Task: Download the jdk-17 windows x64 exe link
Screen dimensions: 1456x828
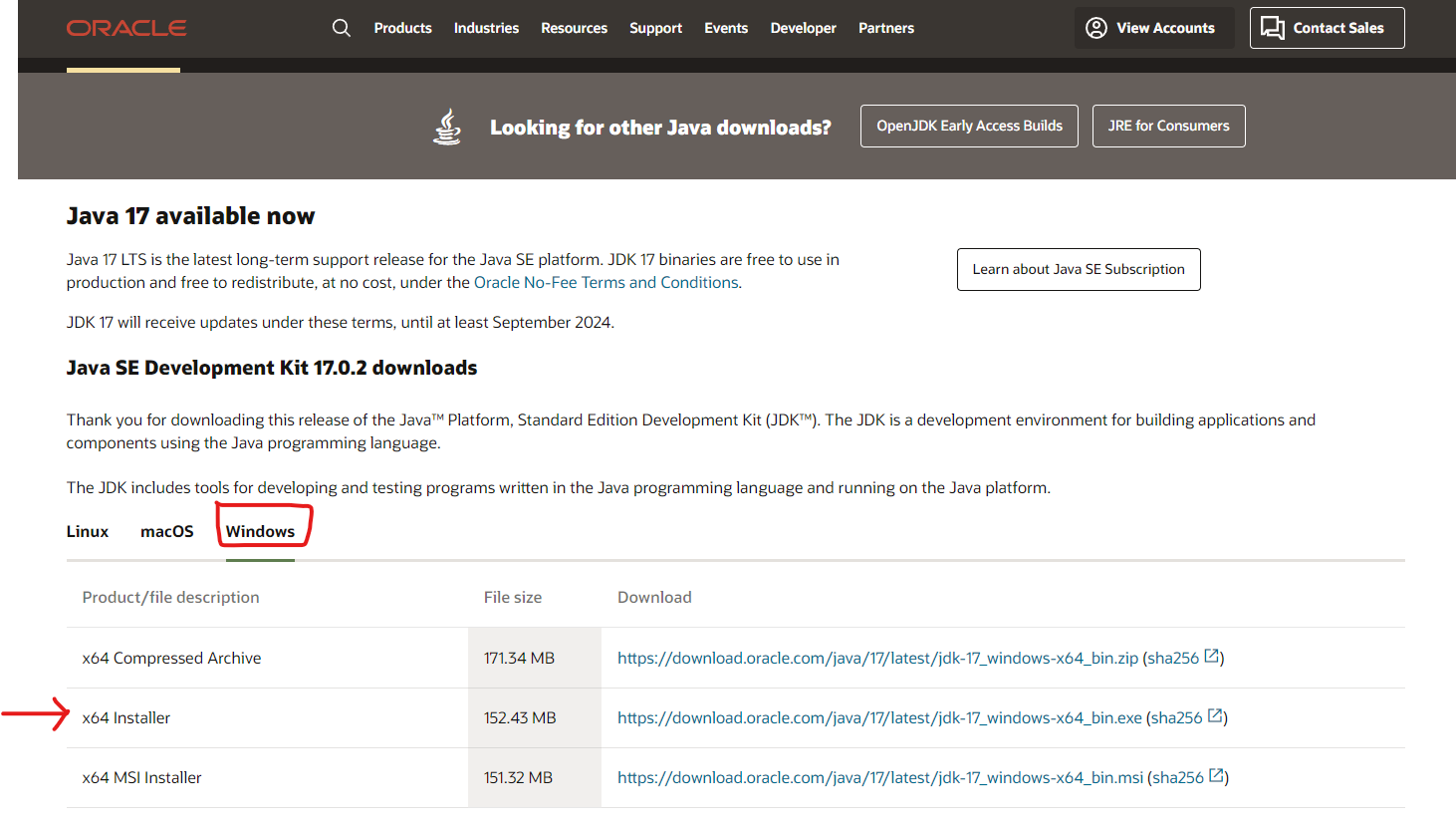Action: (x=879, y=717)
